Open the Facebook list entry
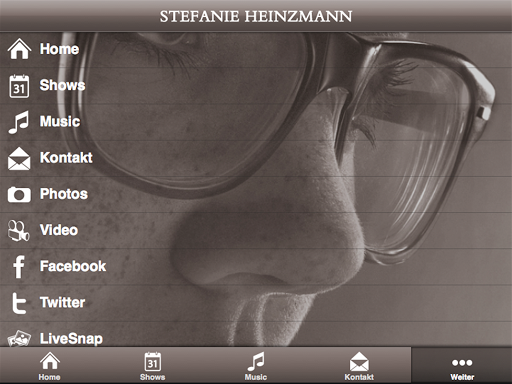 [256, 267]
